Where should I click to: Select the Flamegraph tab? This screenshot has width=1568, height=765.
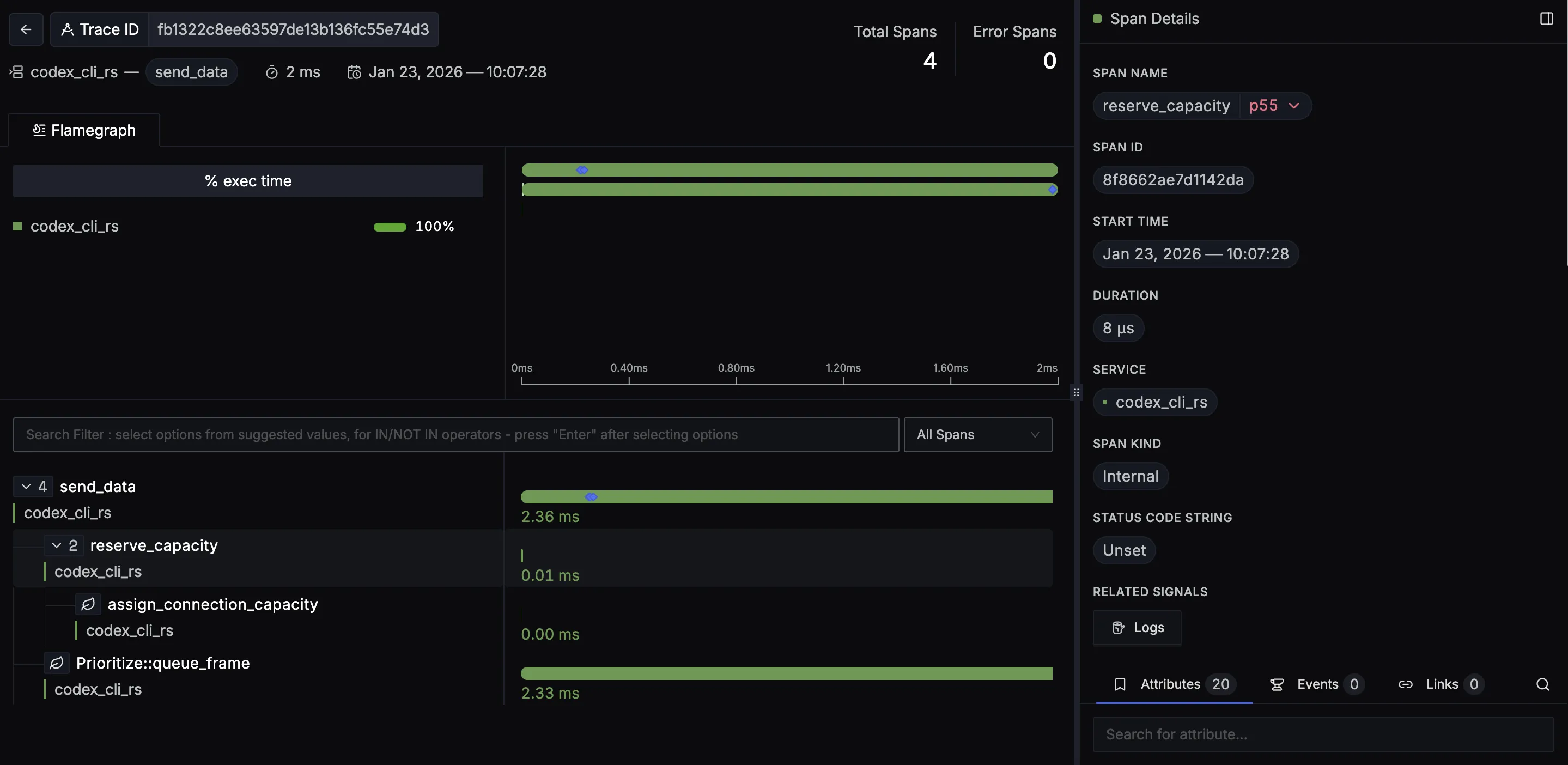click(84, 130)
